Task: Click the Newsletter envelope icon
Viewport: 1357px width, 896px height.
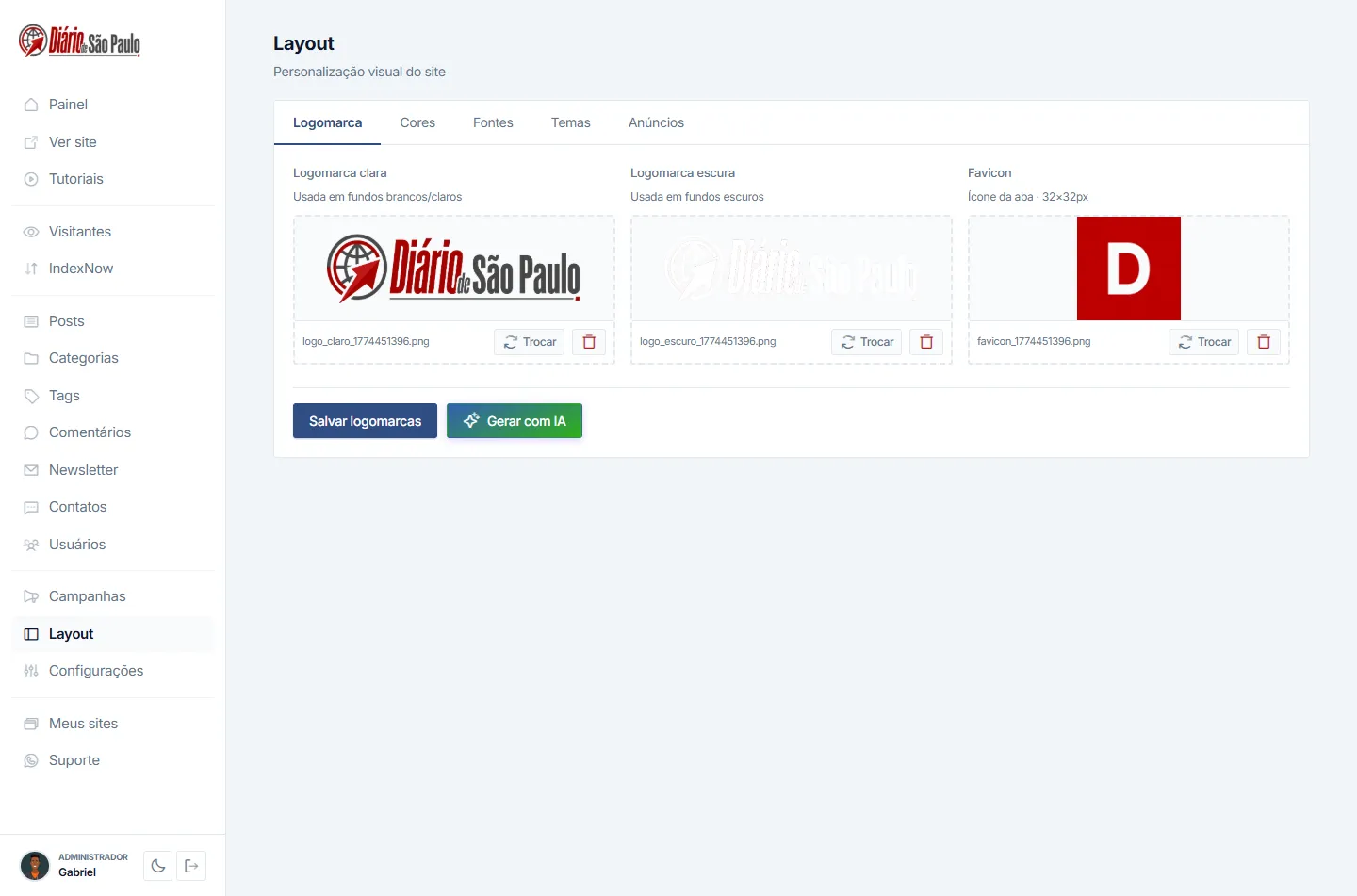Action: click(31, 470)
